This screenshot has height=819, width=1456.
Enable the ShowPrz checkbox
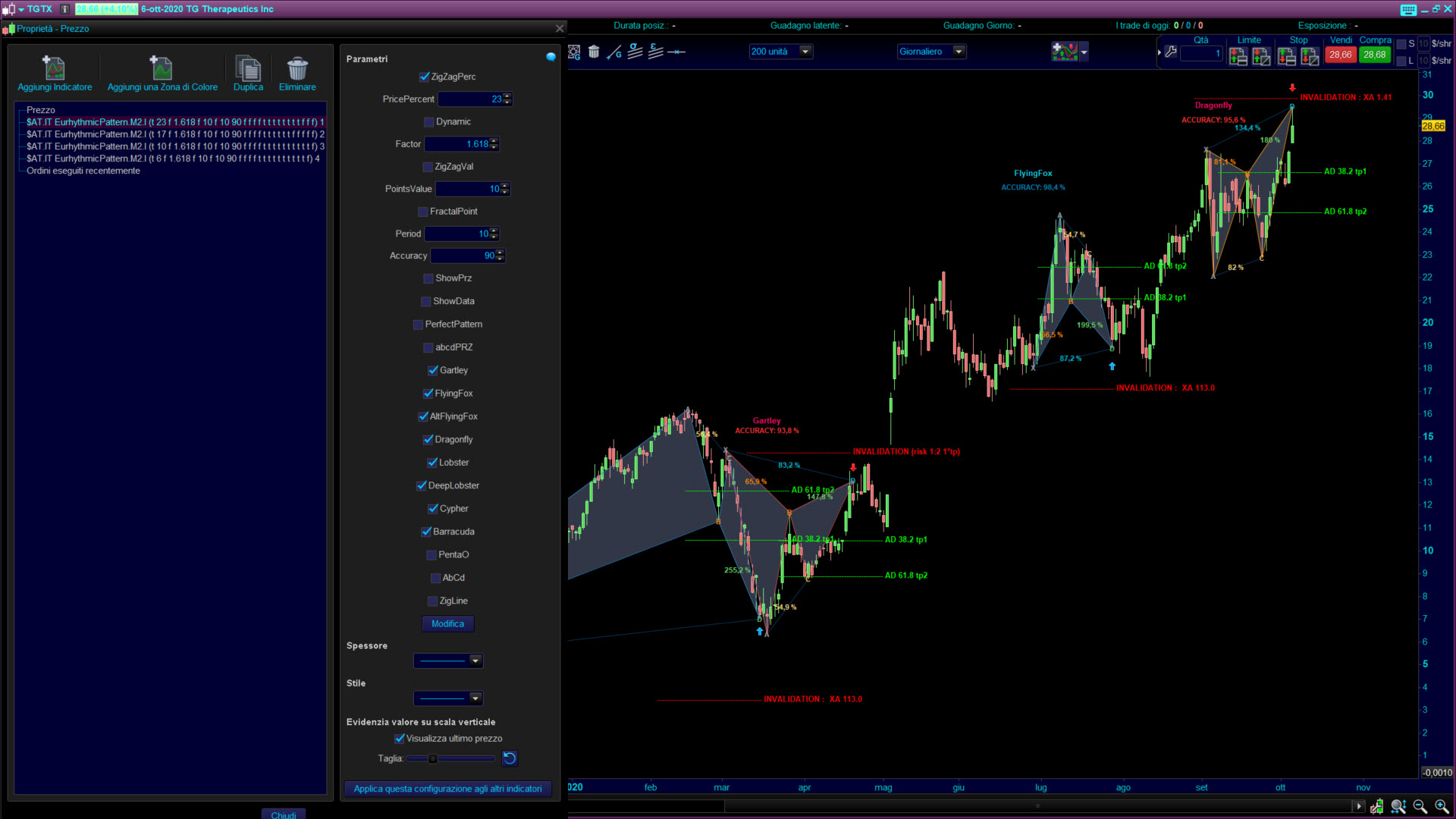(428, 279)
